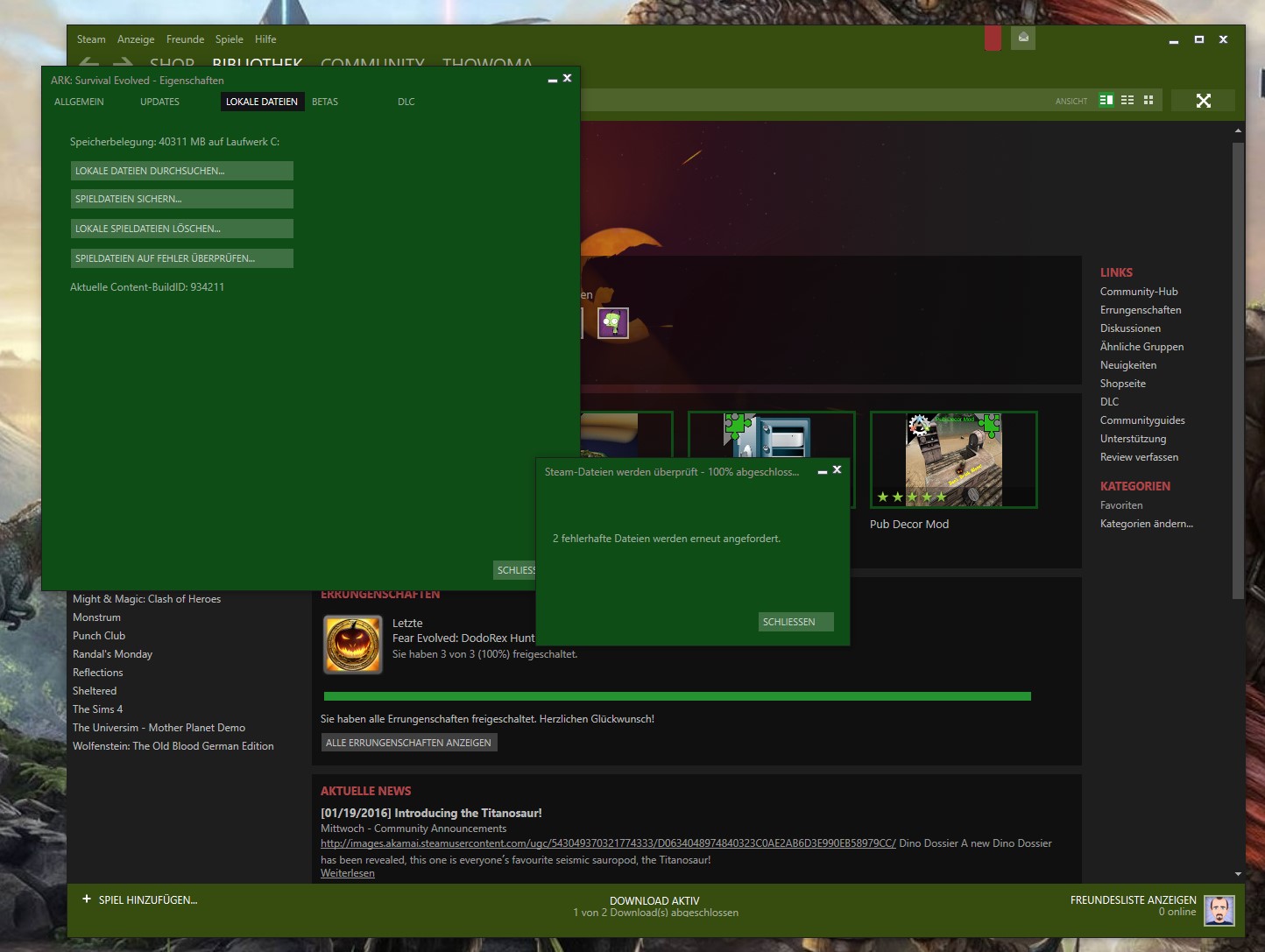
Task: Switch library to grid view icon
Action: (1148, 100)
